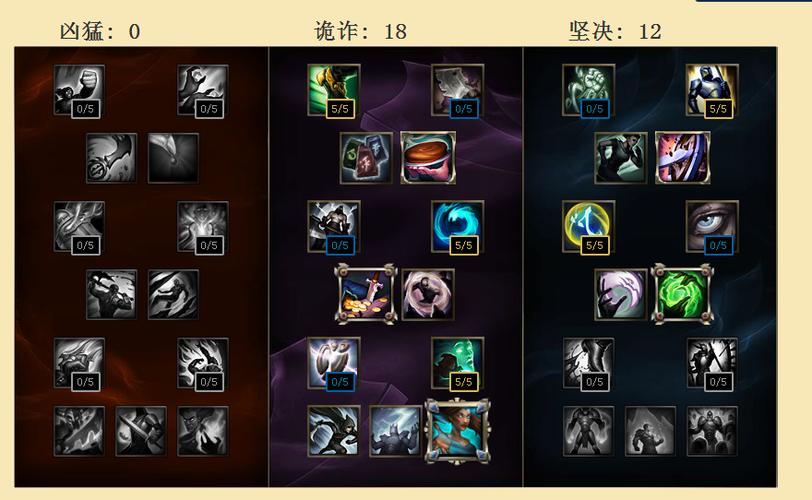Select the green swirl keystone mastery
The width and height of the screenshot is (812, 500).
(x=683, y=294)
